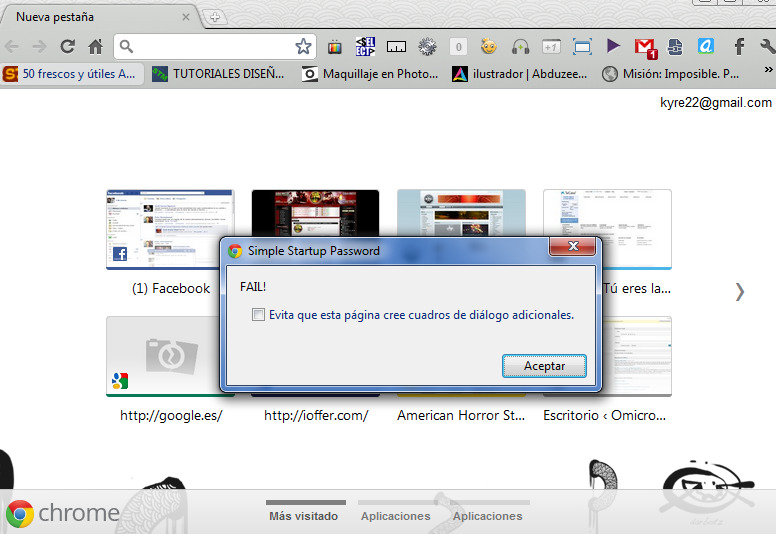Viewport: 776px width, 534px height.
Task: Open the blue letter a extension
Action: click(706, 47)
